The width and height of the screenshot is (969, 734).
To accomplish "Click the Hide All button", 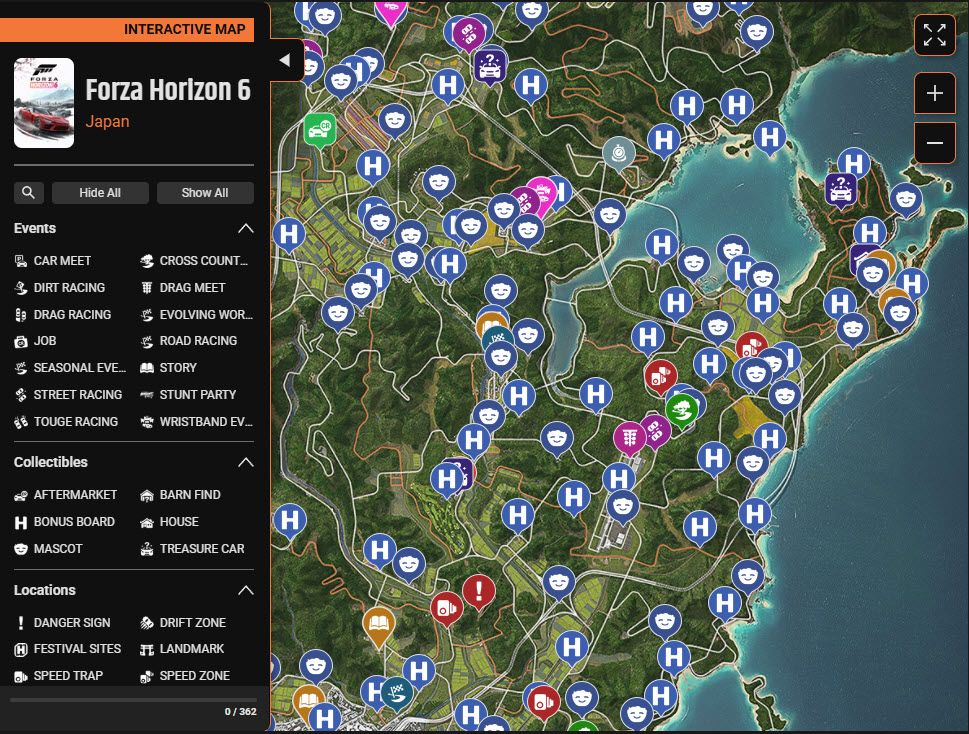I will [100, 193].
